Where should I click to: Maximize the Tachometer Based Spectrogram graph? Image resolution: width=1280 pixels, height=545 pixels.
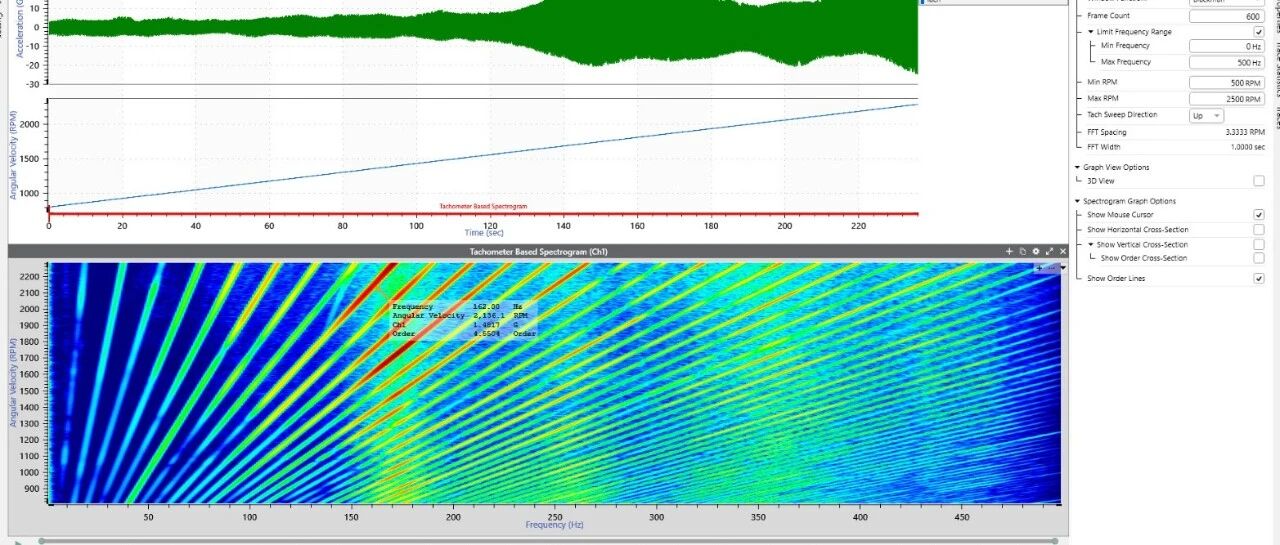coord(1050,251)
